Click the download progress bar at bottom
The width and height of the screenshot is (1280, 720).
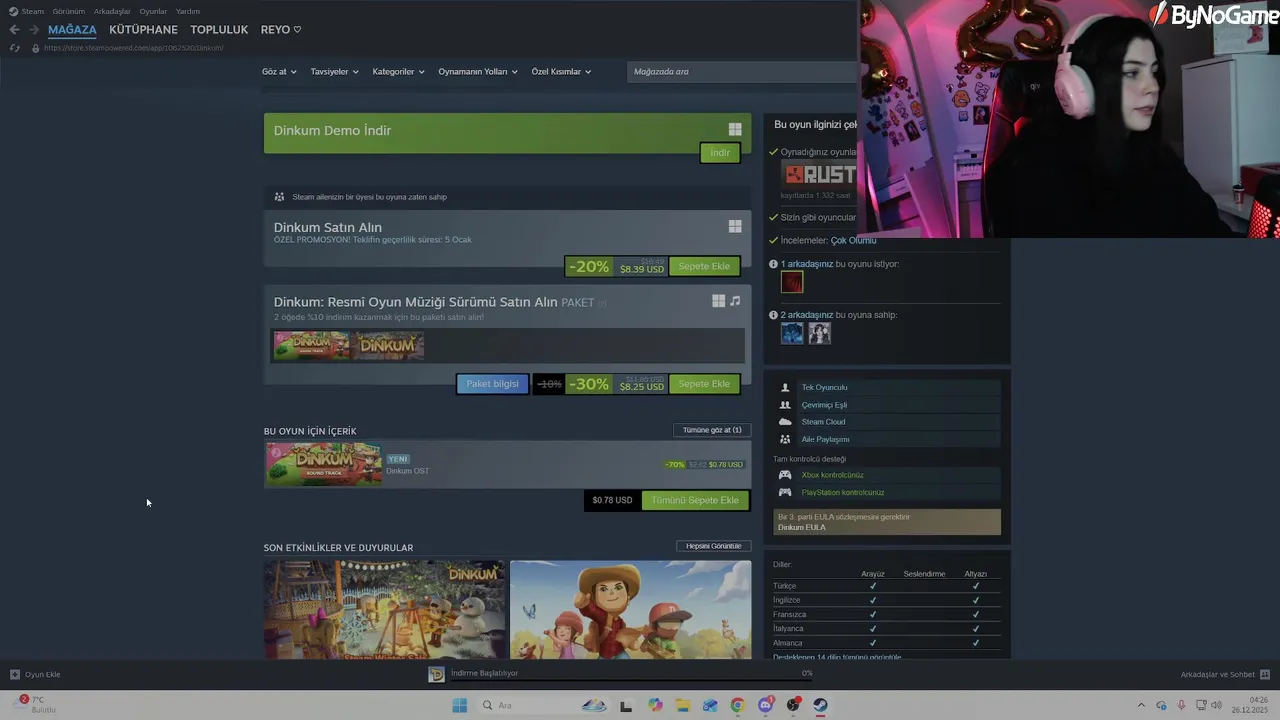tap(631, 679)
